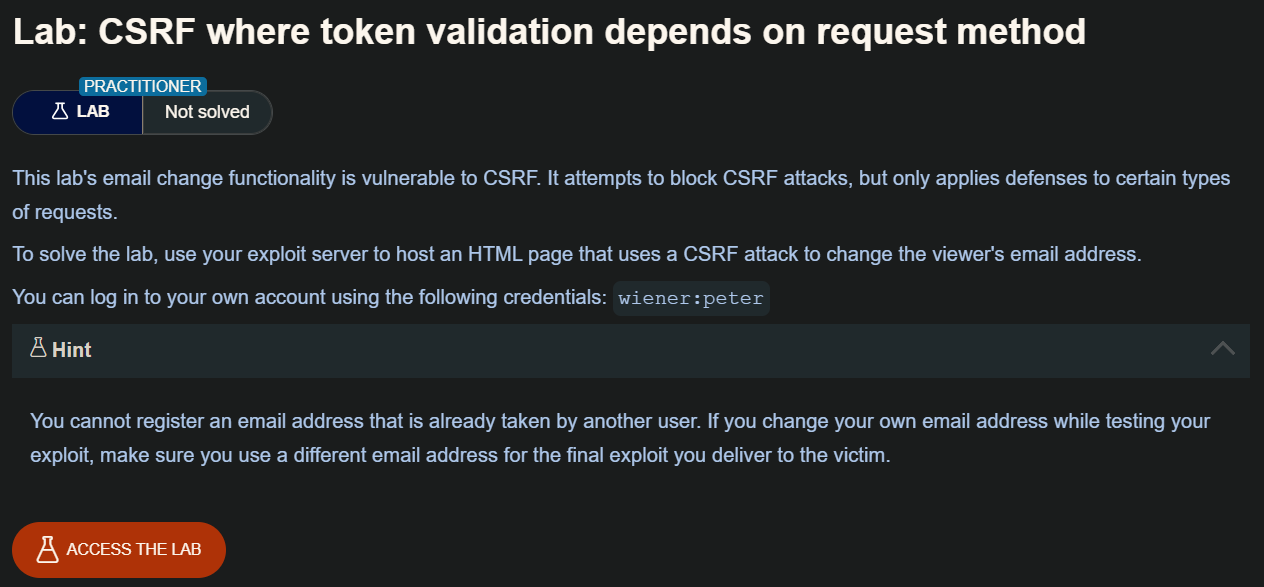
Task: Click the flask icon on ACCESS THE LAB
Action: pos(47,549)
